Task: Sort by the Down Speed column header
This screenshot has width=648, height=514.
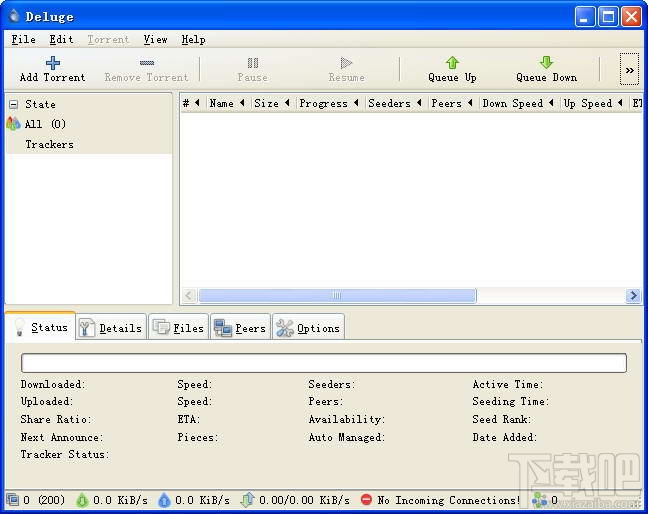Action: click(x=518, y=103)
